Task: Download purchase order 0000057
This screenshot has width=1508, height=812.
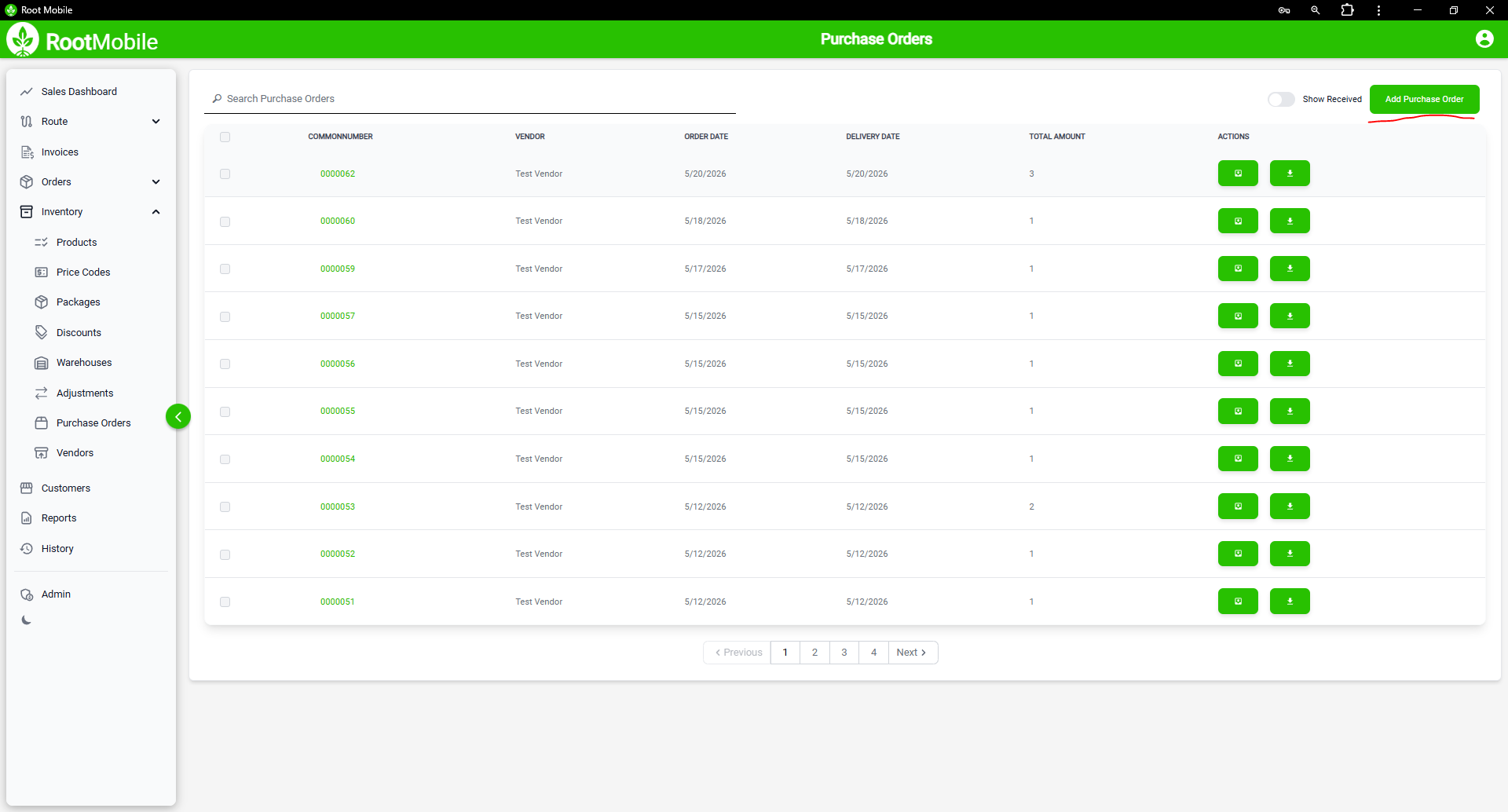Action: coord(1290,316)
